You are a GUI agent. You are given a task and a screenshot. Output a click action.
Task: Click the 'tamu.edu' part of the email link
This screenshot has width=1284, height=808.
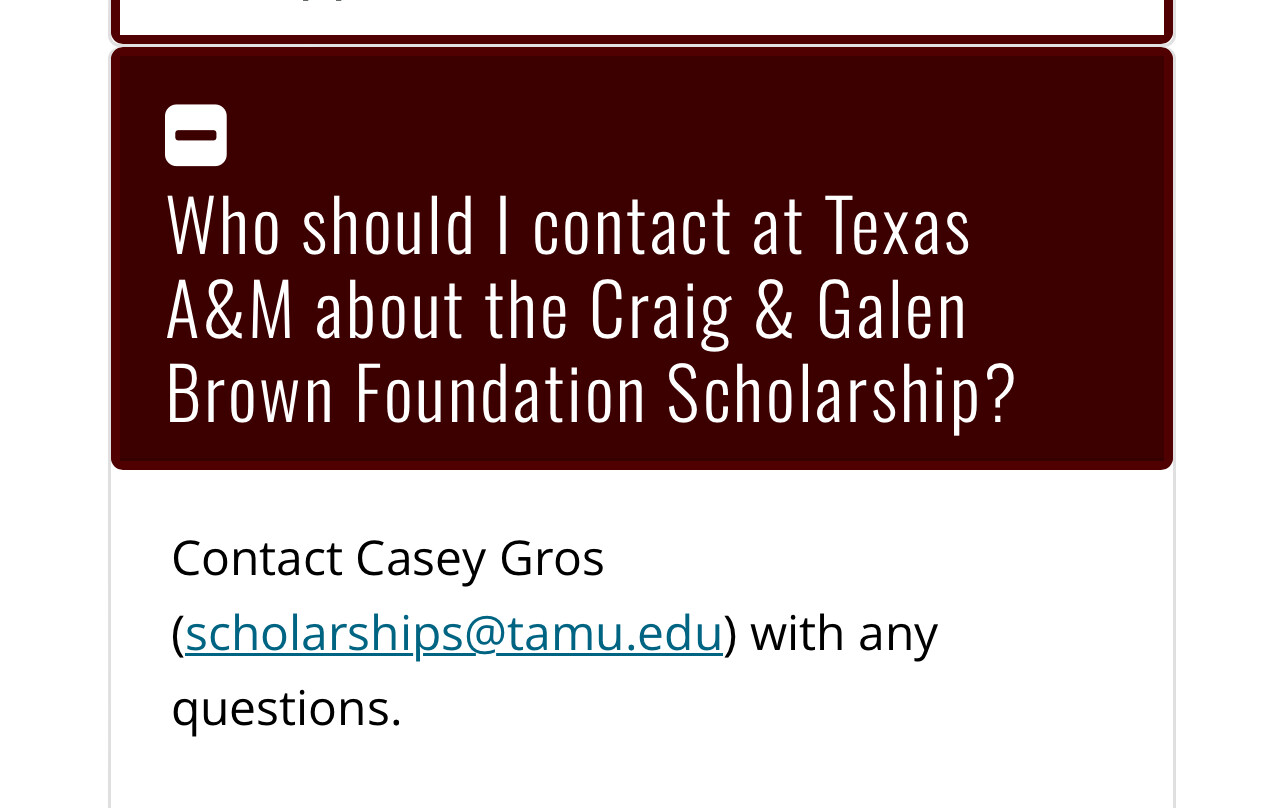point(609,632)
